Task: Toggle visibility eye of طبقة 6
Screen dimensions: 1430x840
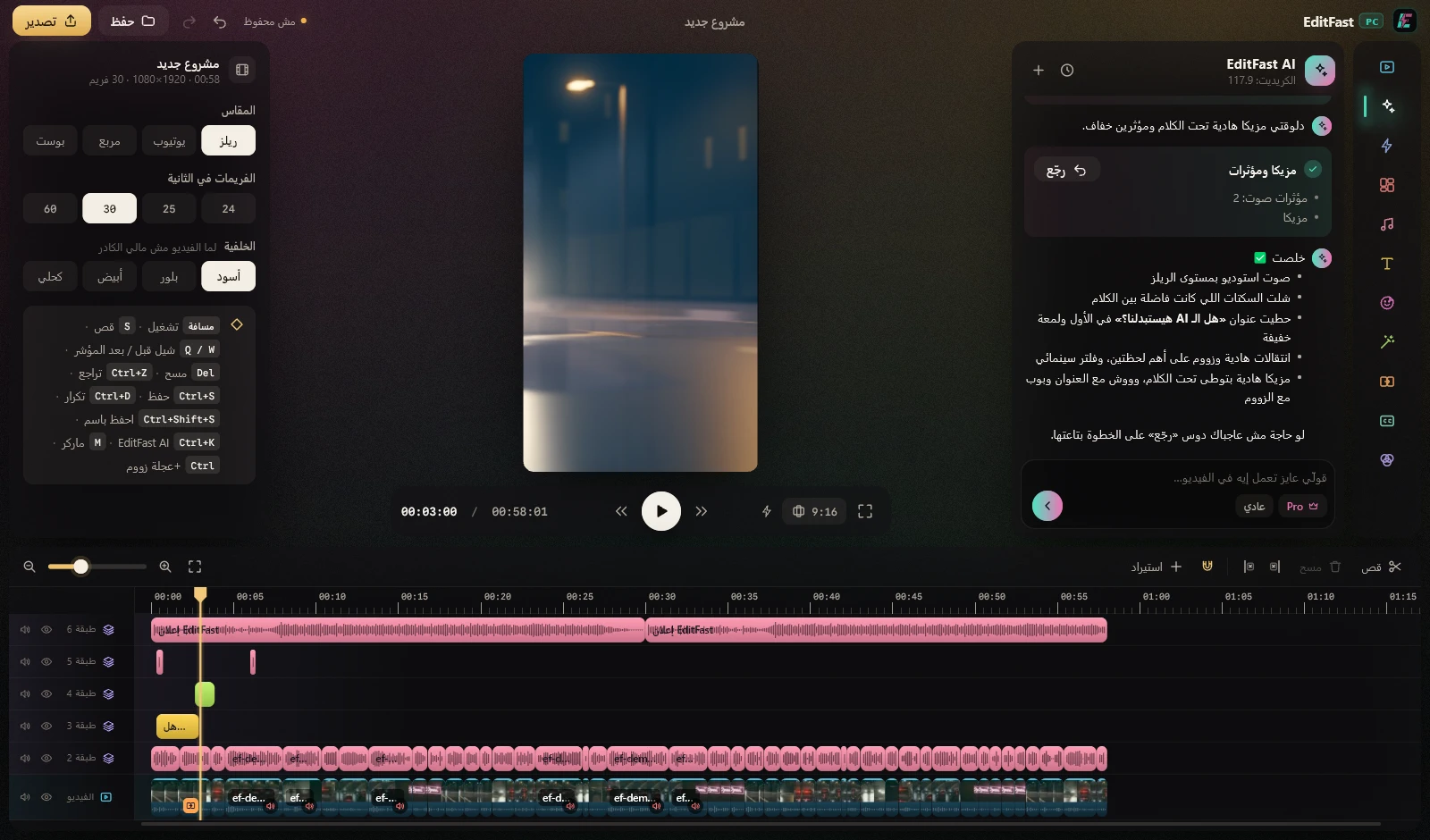Action: pos(46,629)
